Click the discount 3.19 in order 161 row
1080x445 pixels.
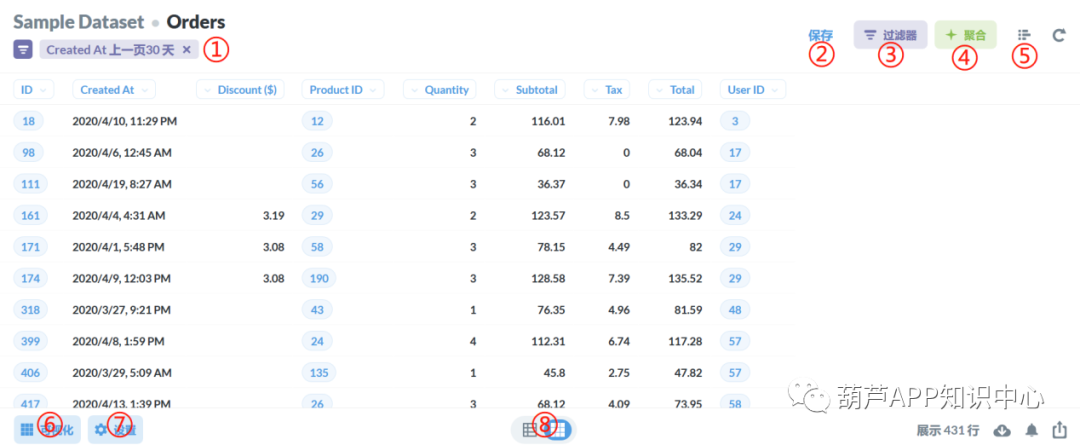273,216
